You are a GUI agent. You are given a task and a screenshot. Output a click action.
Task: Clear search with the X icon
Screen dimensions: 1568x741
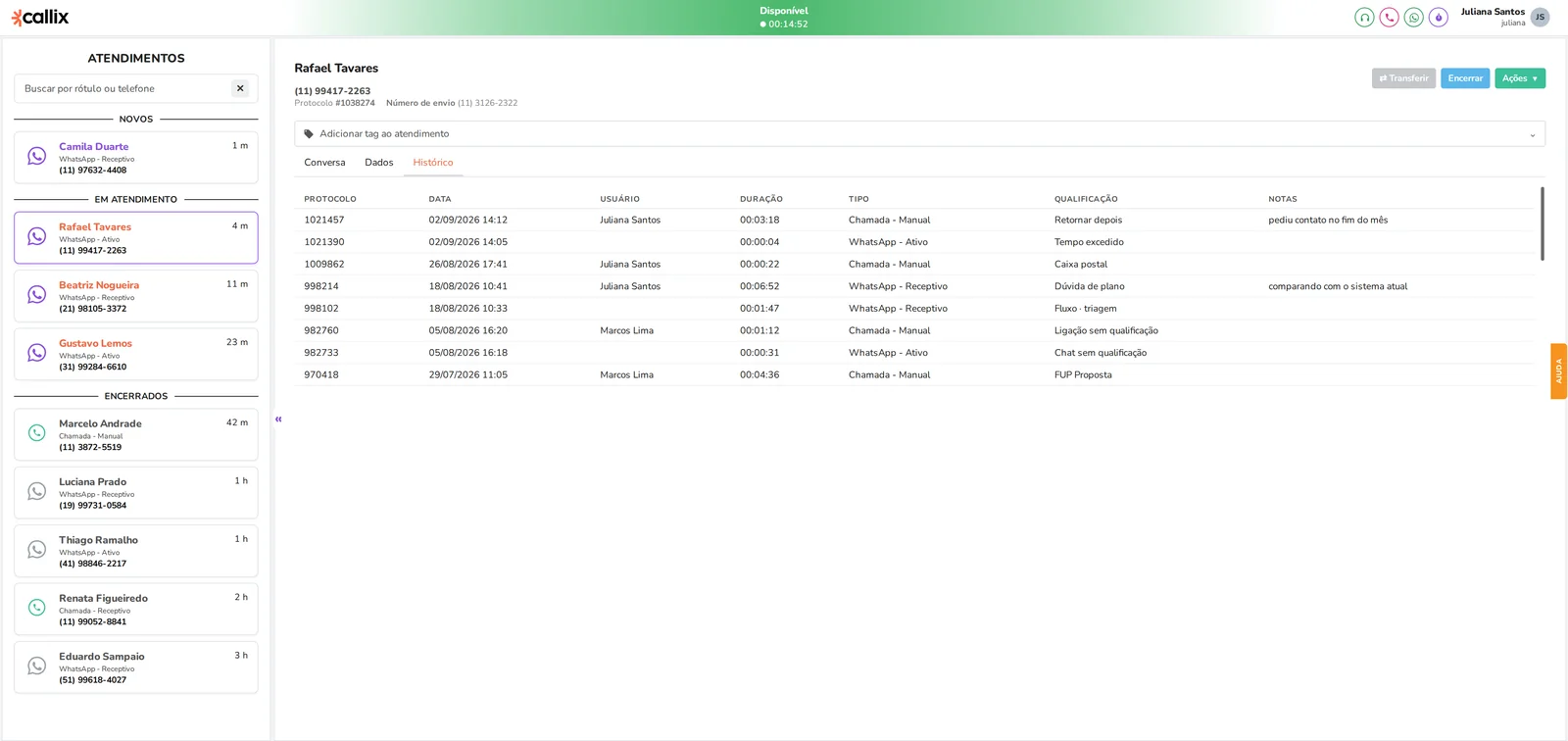[240, 88]
